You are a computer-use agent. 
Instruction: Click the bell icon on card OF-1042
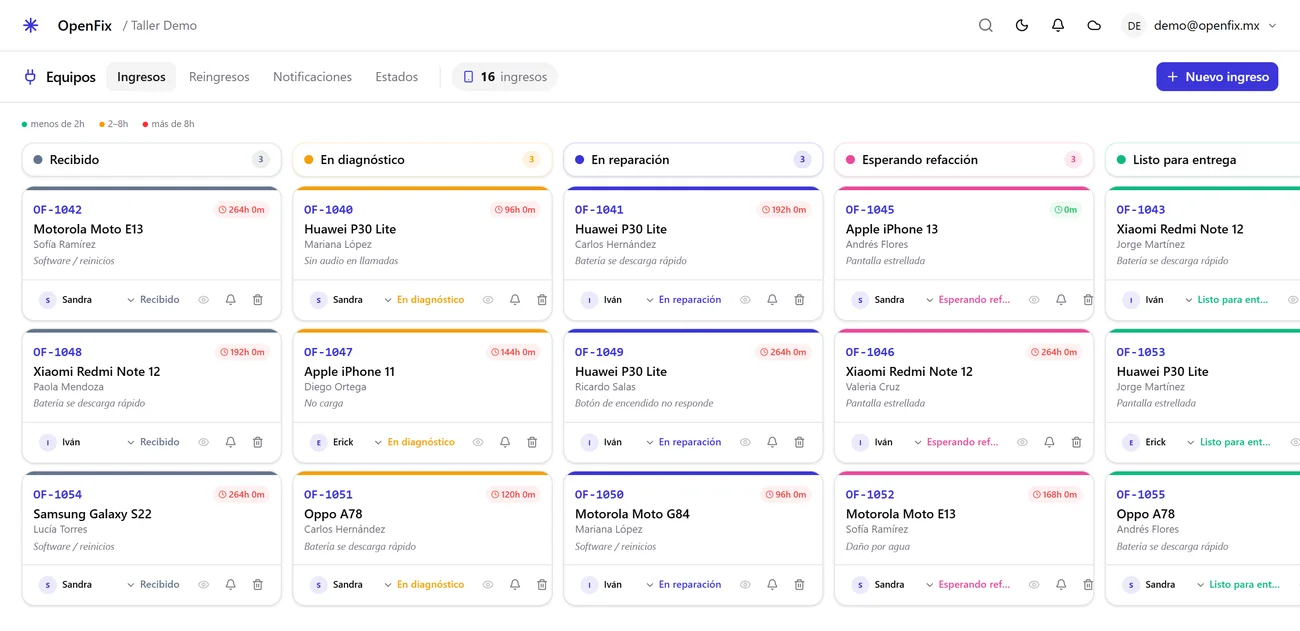point(231,300)
